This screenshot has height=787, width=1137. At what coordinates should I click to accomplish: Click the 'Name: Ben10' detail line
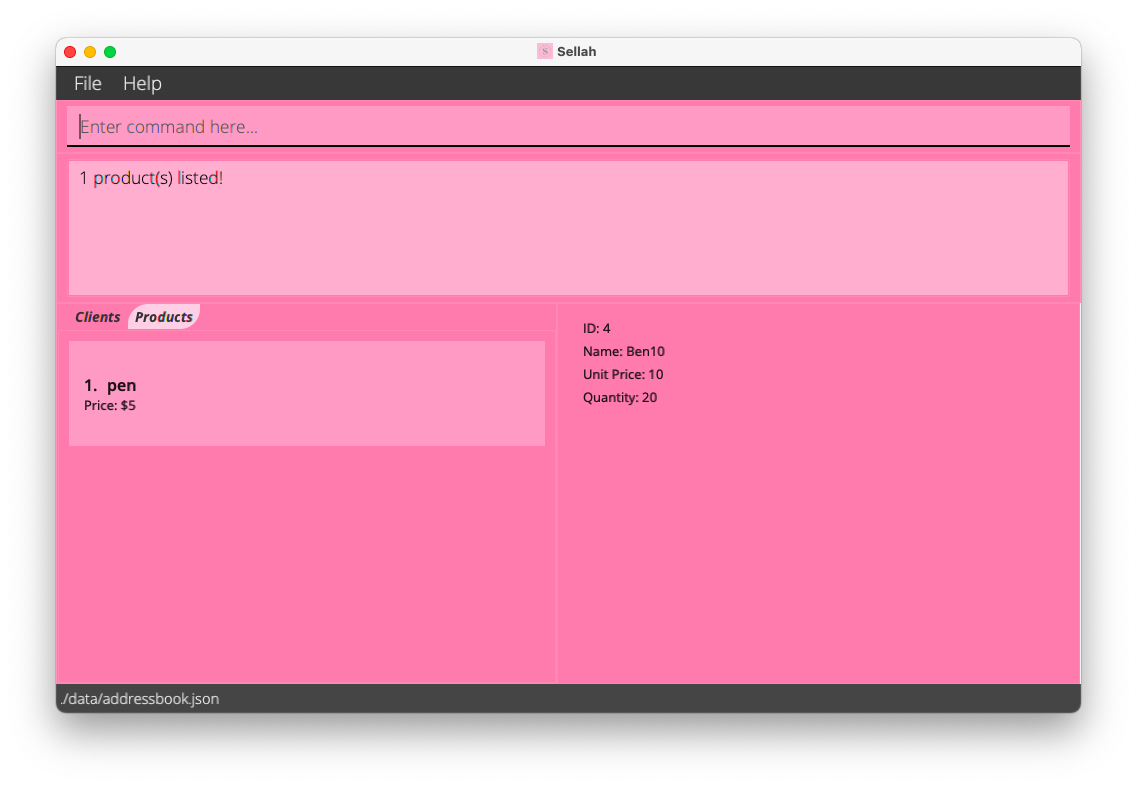(623, 351)
